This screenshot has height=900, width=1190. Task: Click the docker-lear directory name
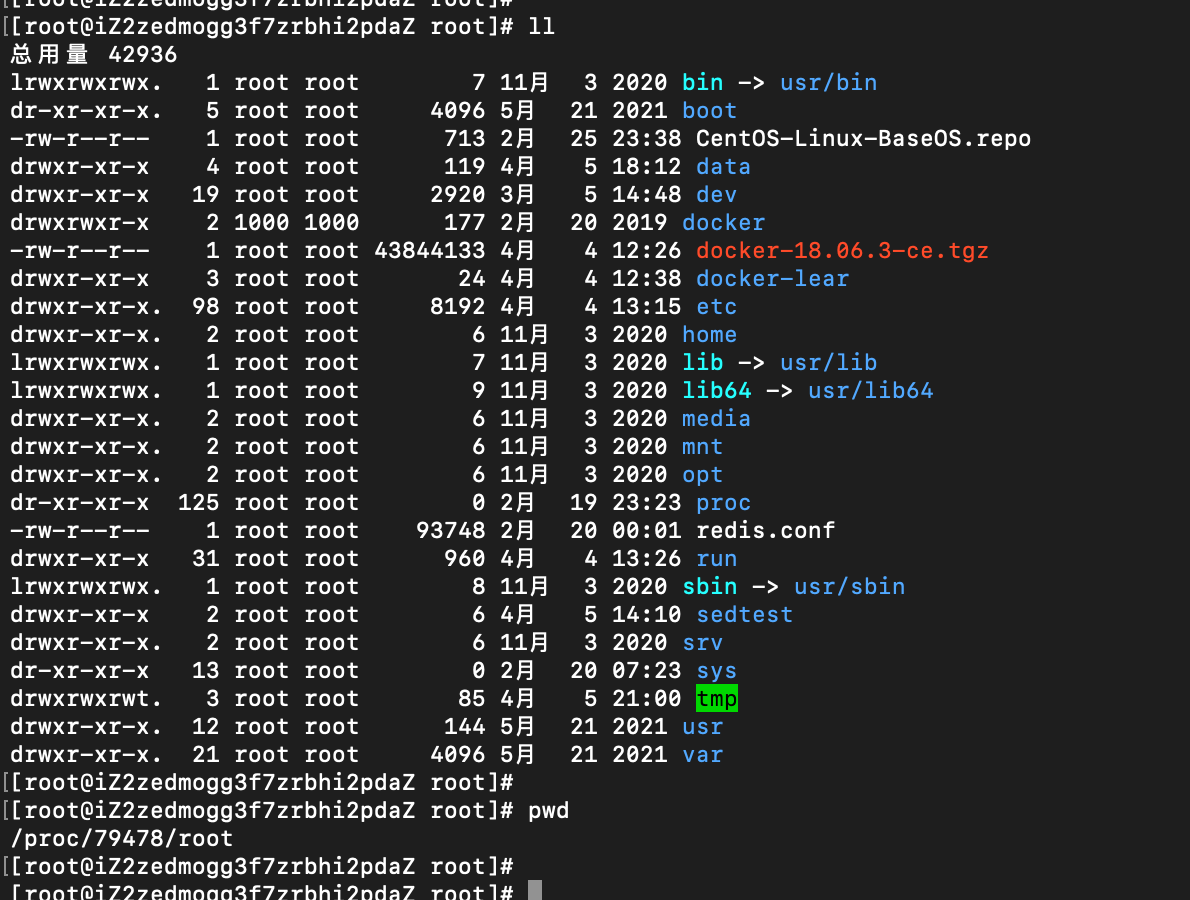(772, 278)
